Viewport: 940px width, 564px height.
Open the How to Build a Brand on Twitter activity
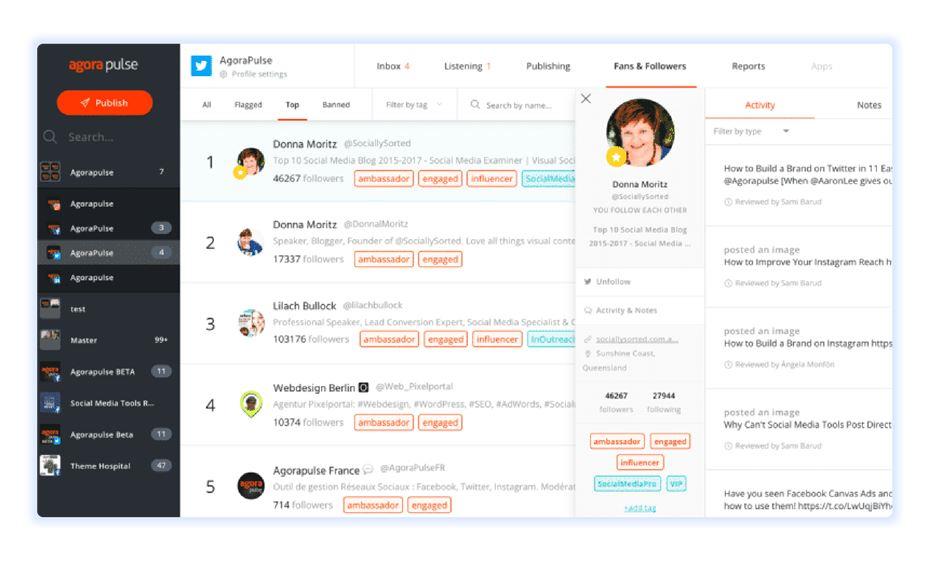(808, 174)
